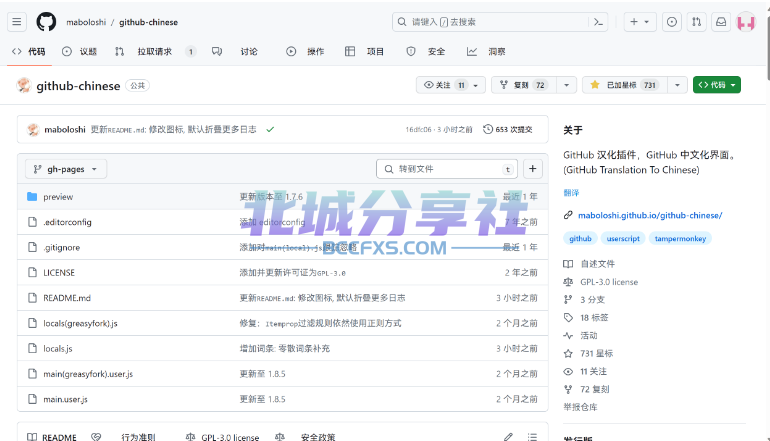Select the userscript topic tag
This screenshot has width=770, height=441.
pos(623,238)
